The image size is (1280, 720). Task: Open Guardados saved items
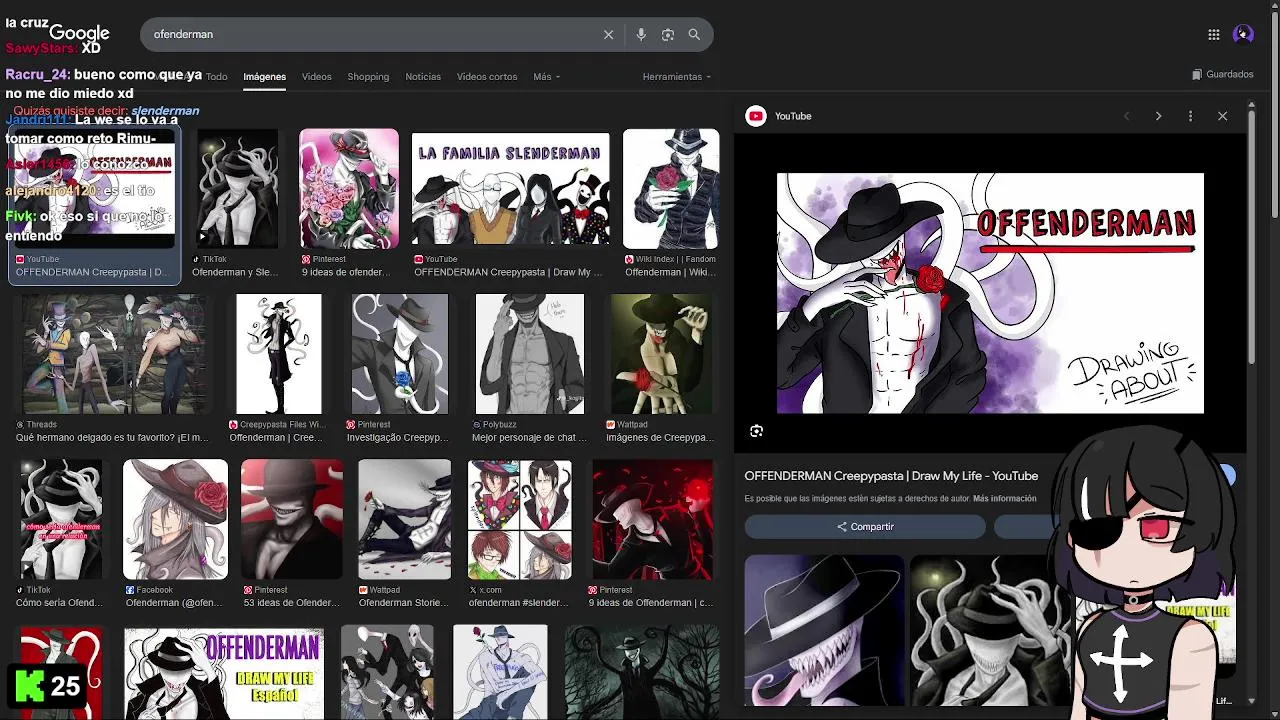click(x=1223, y=74)
